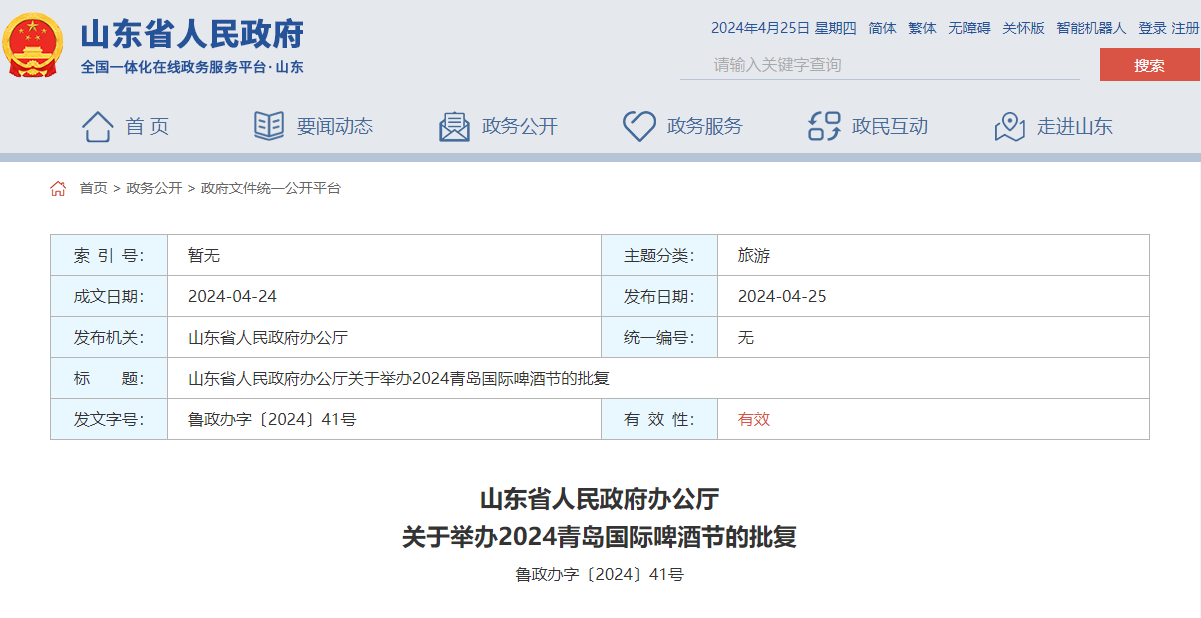The image size is (1201, 618).
Task: Click the 有效性 label cell
Action: pyautogui.click(x=660, y=419)
